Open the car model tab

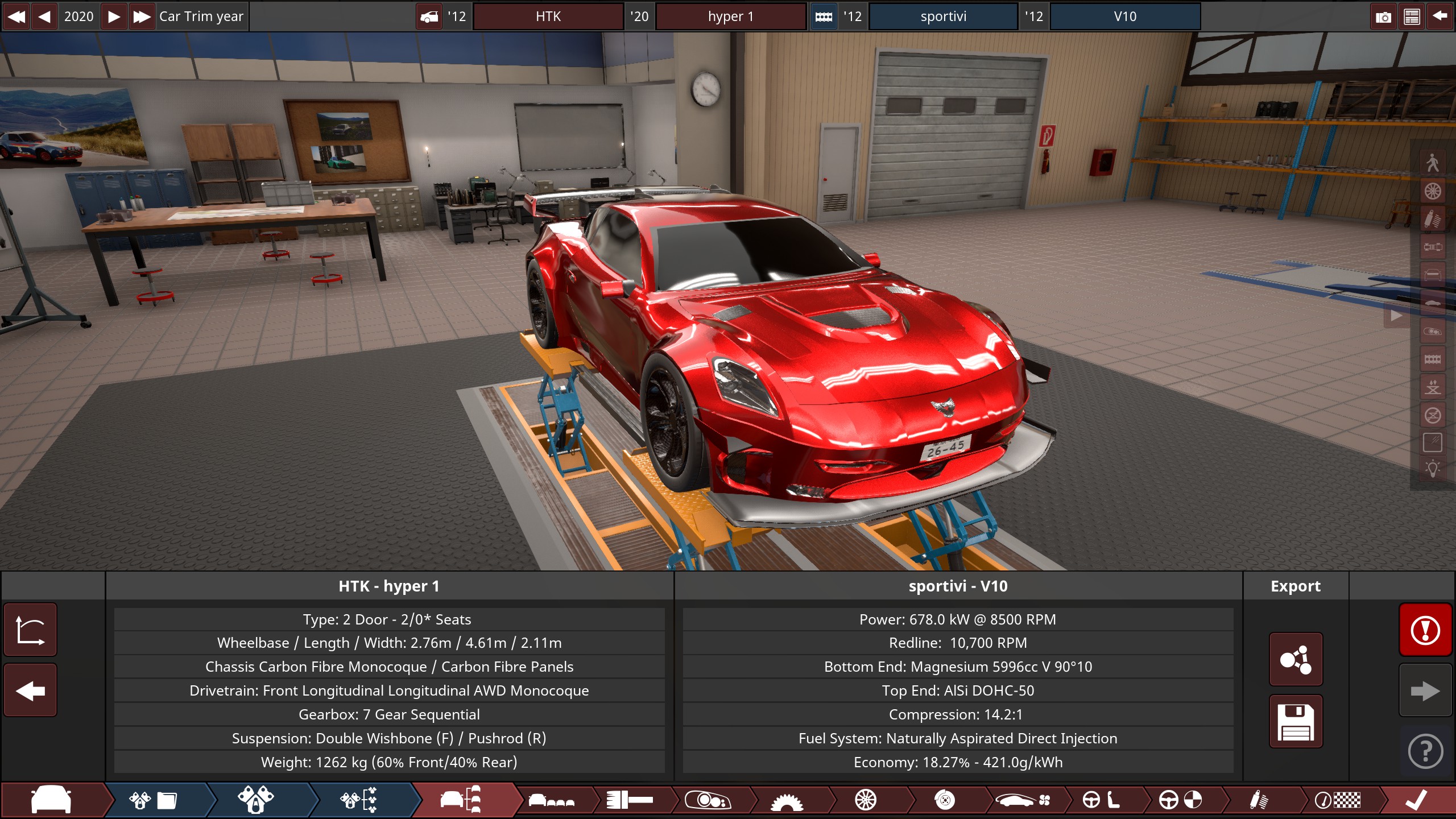tap(52, 800)
